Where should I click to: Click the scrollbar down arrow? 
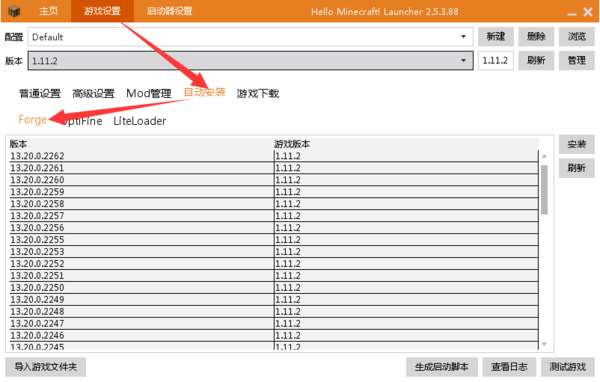click(544, 344)
